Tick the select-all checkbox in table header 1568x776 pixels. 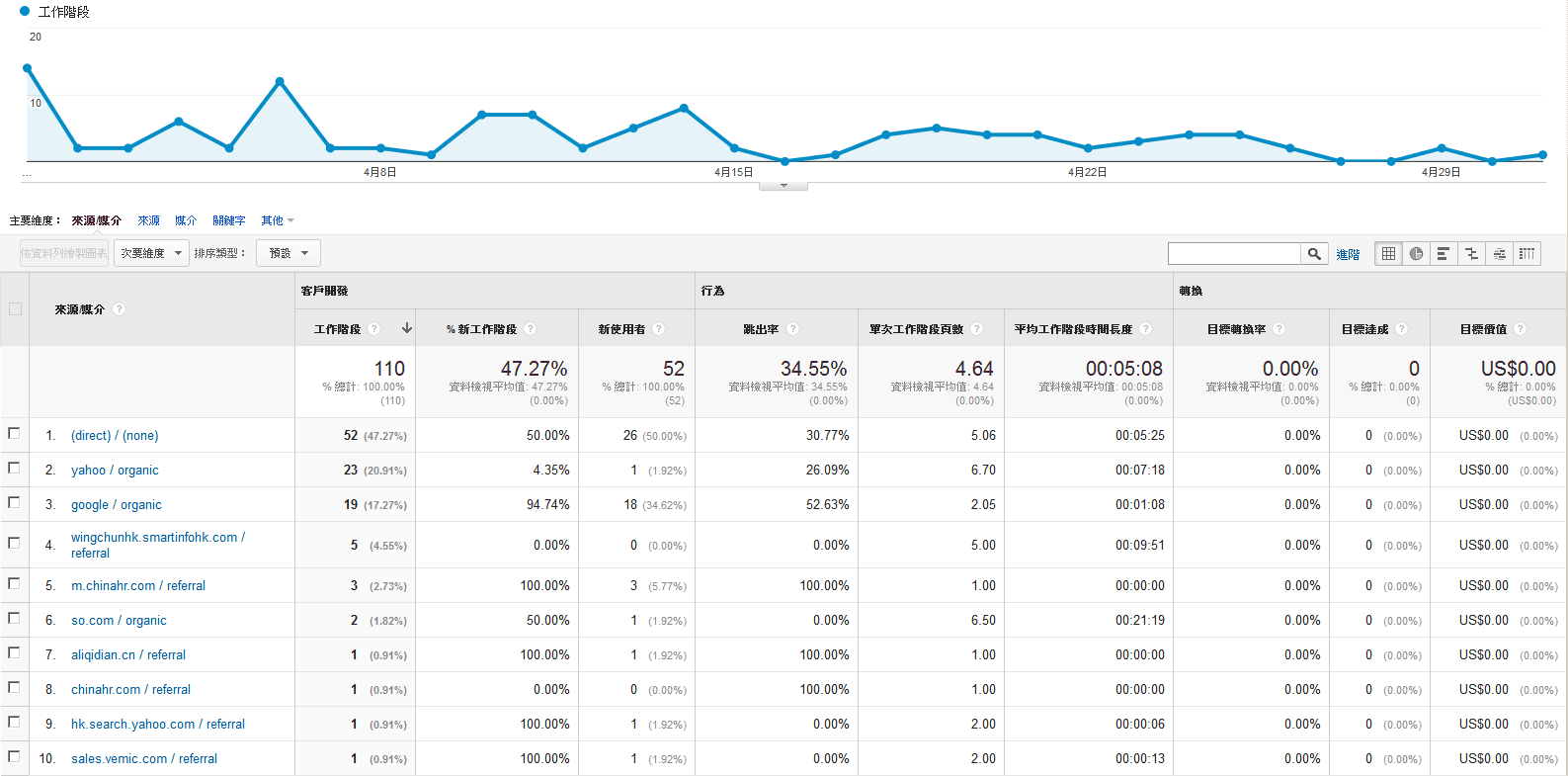click(x=15, y=309)
